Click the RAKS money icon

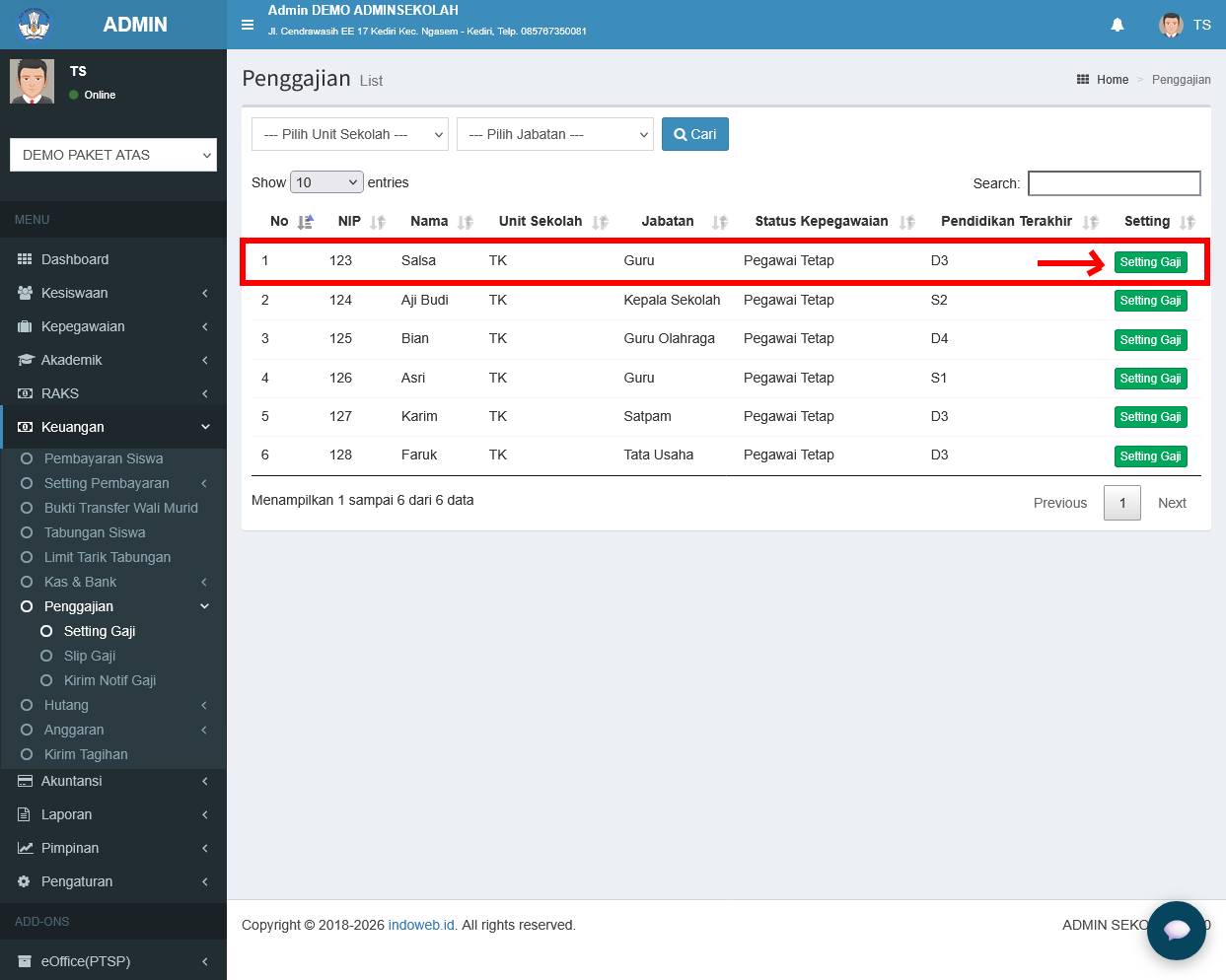(x=25, y=393)
